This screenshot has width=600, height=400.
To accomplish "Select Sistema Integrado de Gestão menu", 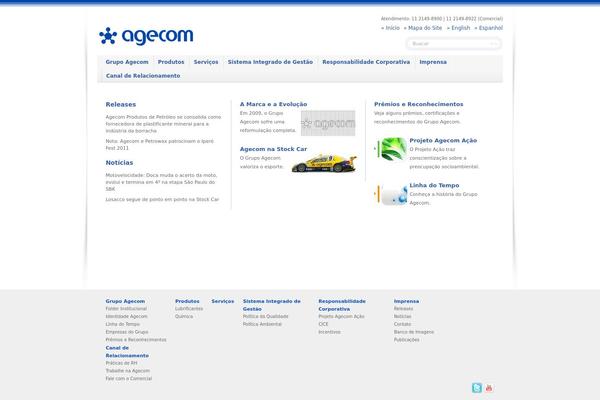I will [270, 62].
